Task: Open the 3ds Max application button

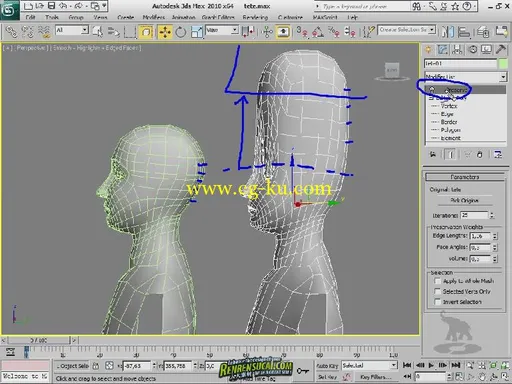Action: click(9, 10)
